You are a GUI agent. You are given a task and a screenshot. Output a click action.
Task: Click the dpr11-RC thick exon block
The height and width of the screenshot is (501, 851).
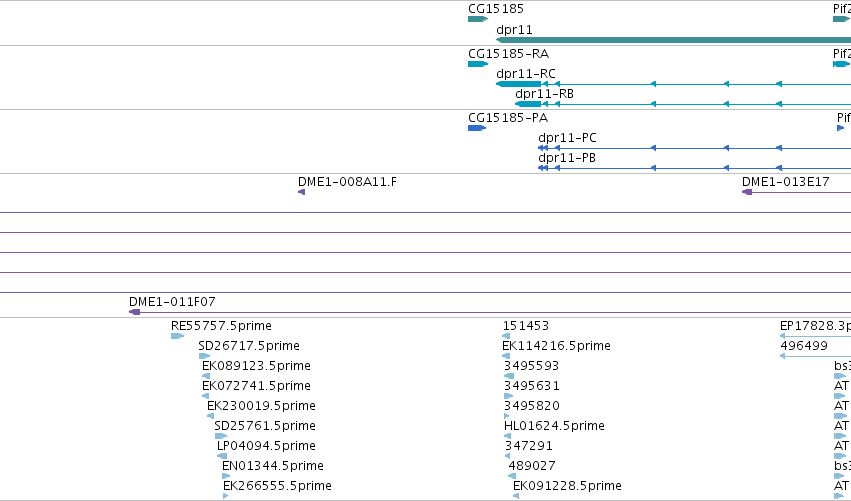[x=518, y=84]
